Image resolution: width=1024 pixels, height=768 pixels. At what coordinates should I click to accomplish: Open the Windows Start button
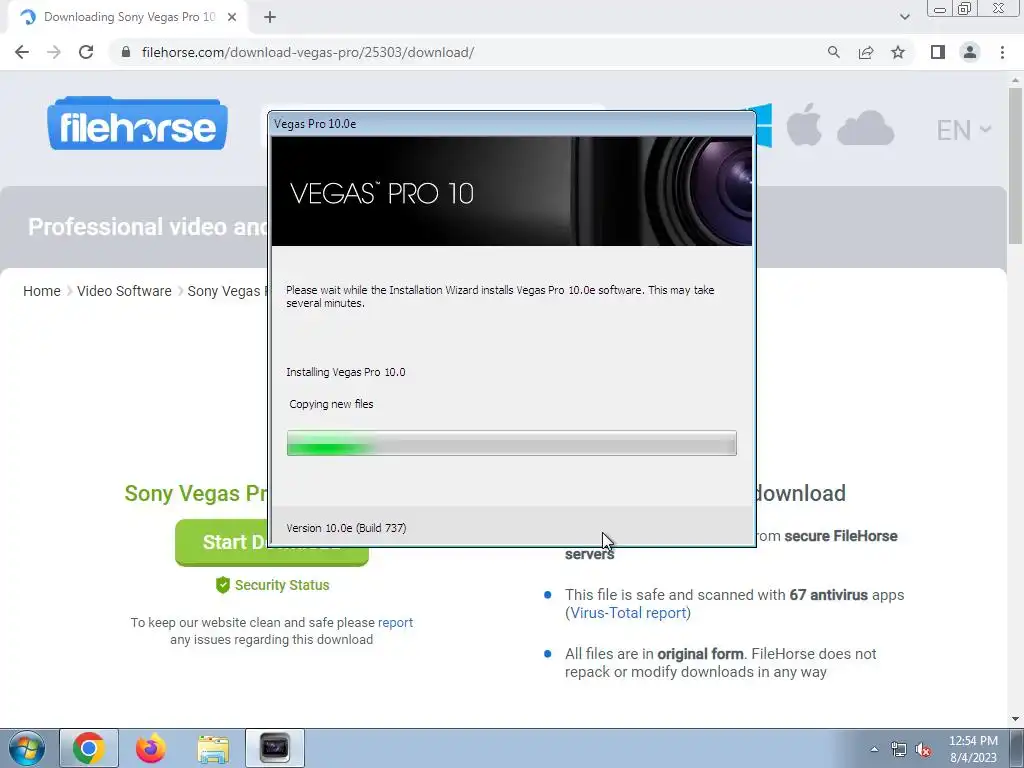point(27,748)
